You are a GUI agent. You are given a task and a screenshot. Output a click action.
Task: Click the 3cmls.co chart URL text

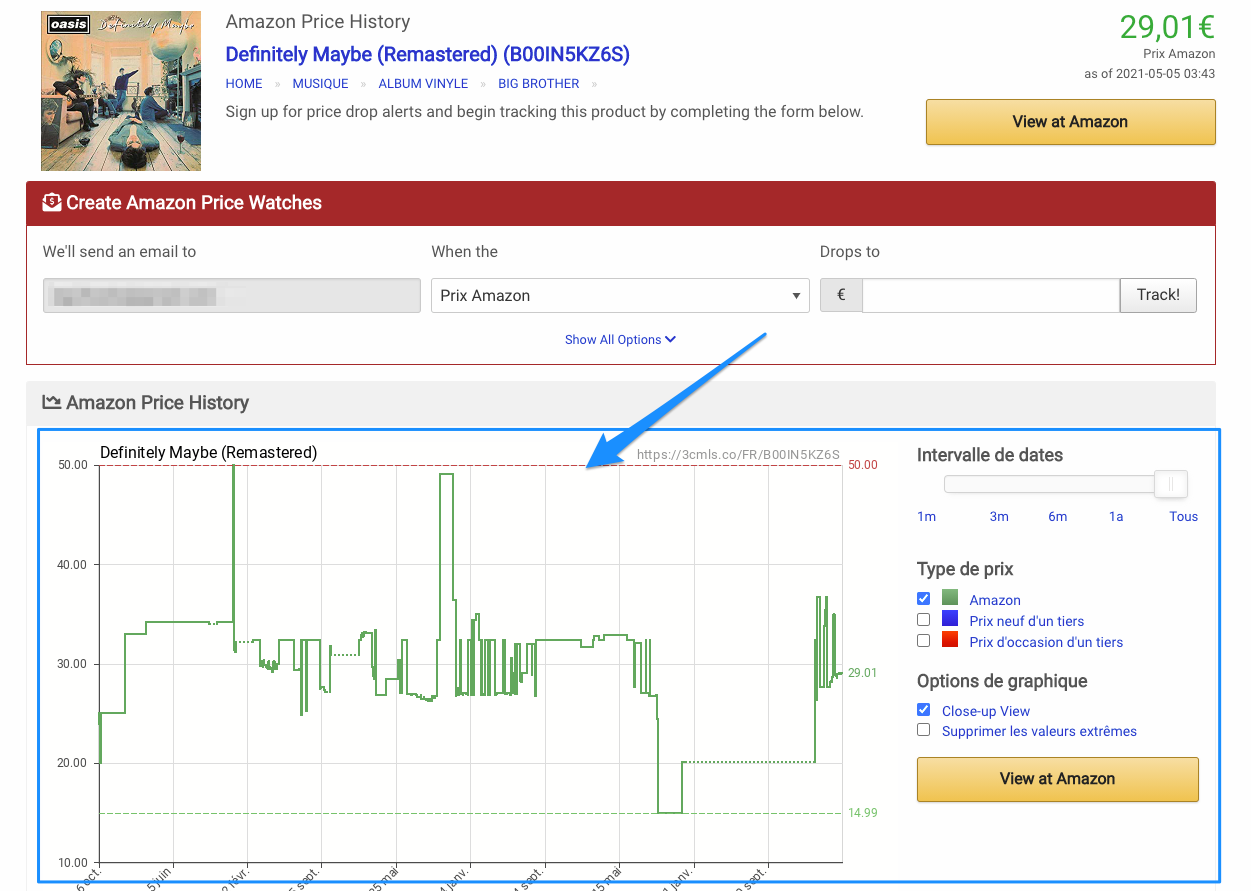738,455
